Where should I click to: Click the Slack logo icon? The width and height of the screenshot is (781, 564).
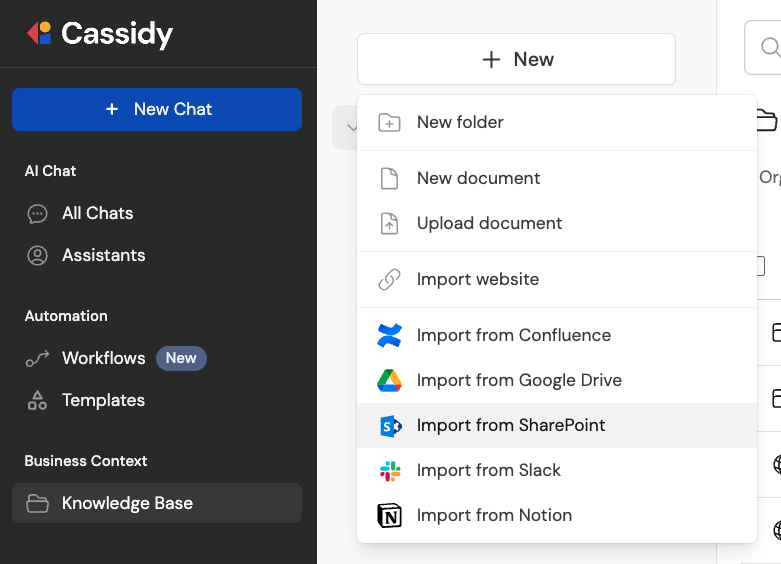point(390,471)
